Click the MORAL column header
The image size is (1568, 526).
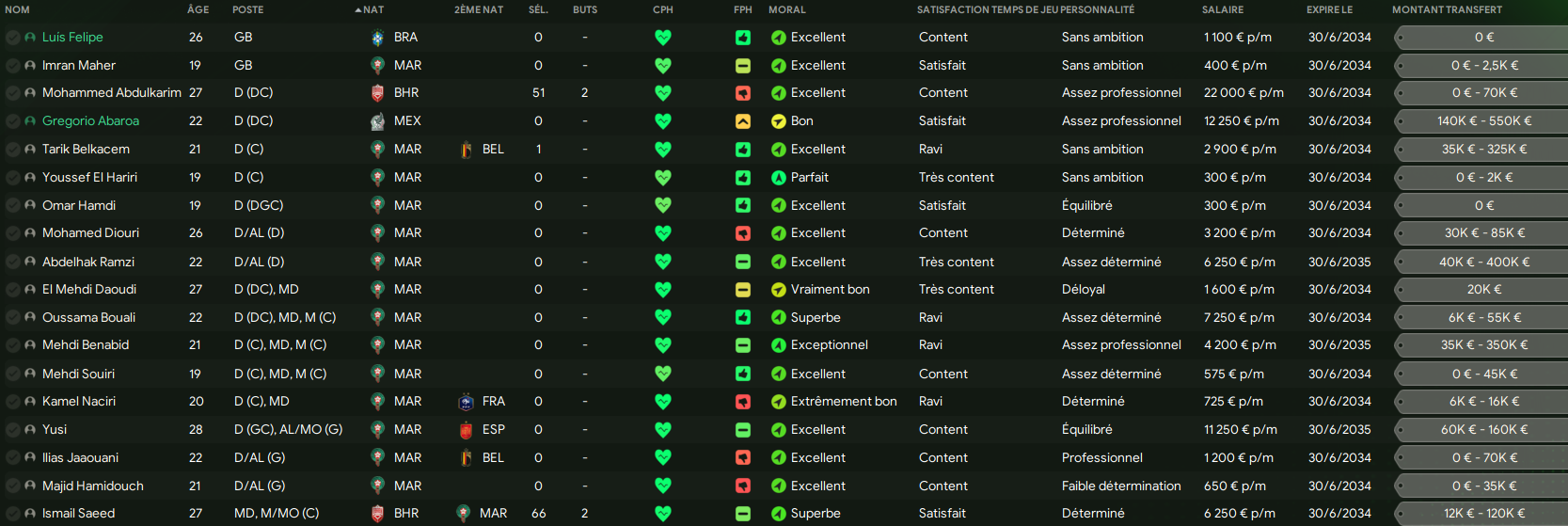[x=786, y=9]
